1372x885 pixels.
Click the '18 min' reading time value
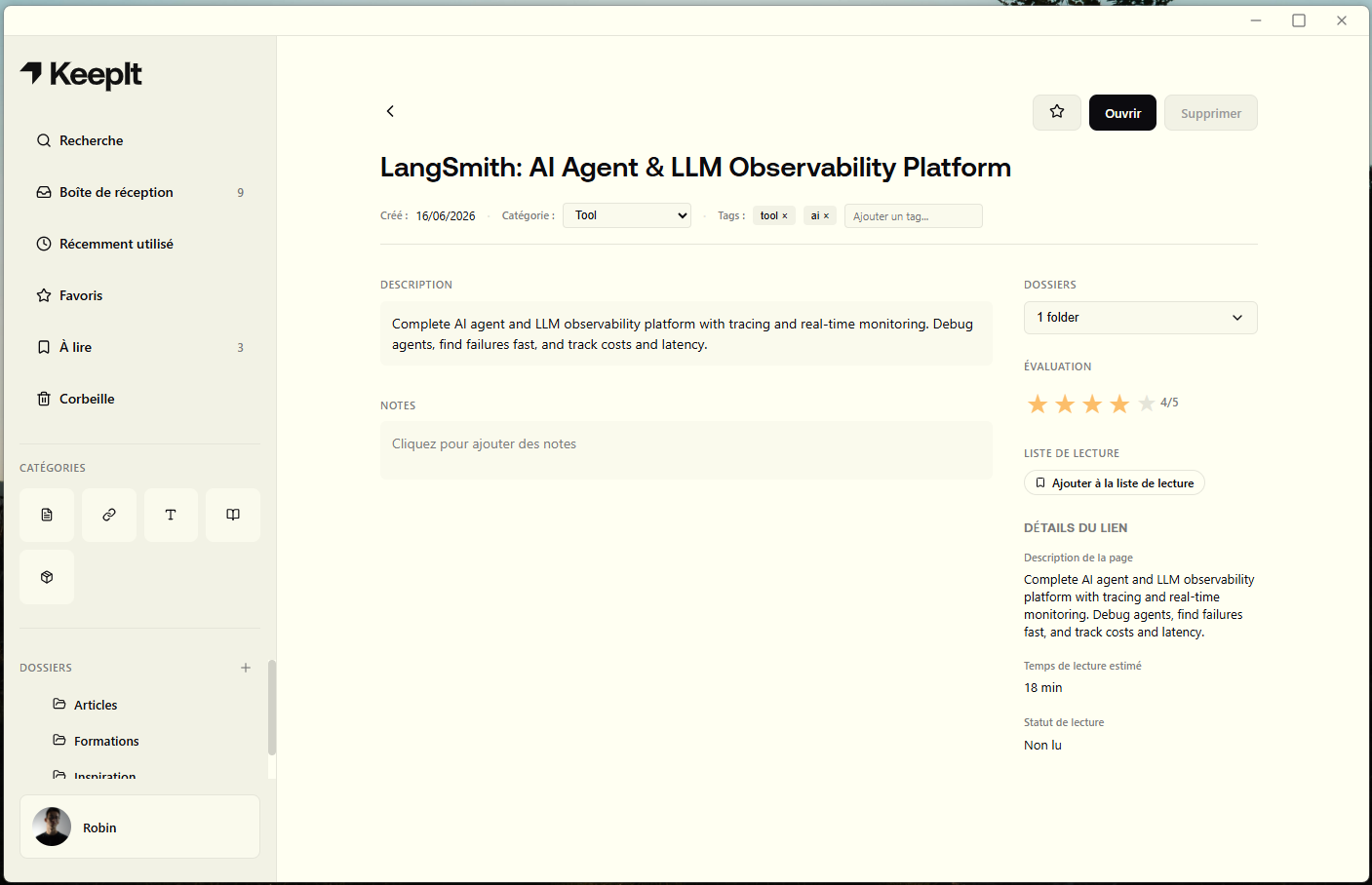(x=1043, y=688)
